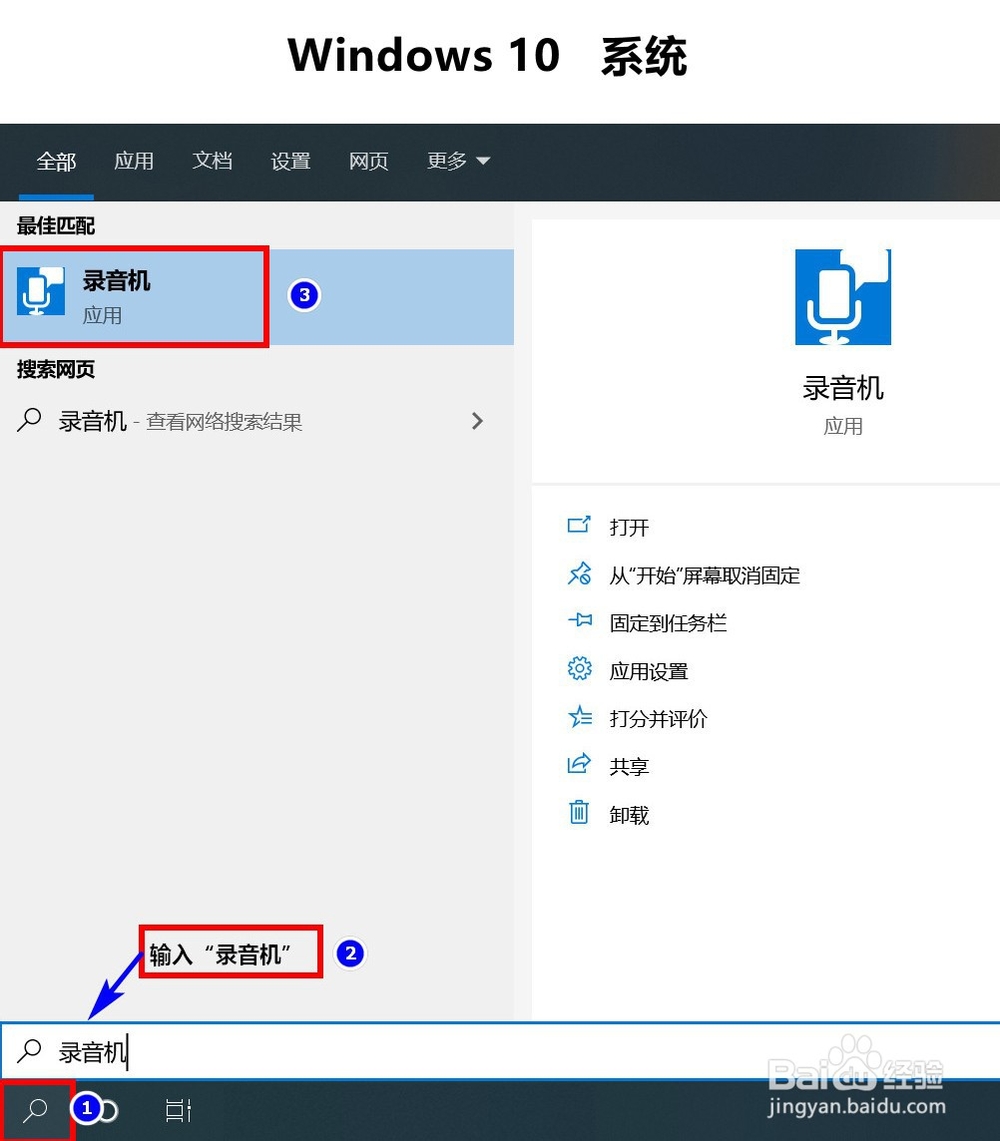Click the rate and review star icon
The image size is (1000, 1141).
(579, 717)
